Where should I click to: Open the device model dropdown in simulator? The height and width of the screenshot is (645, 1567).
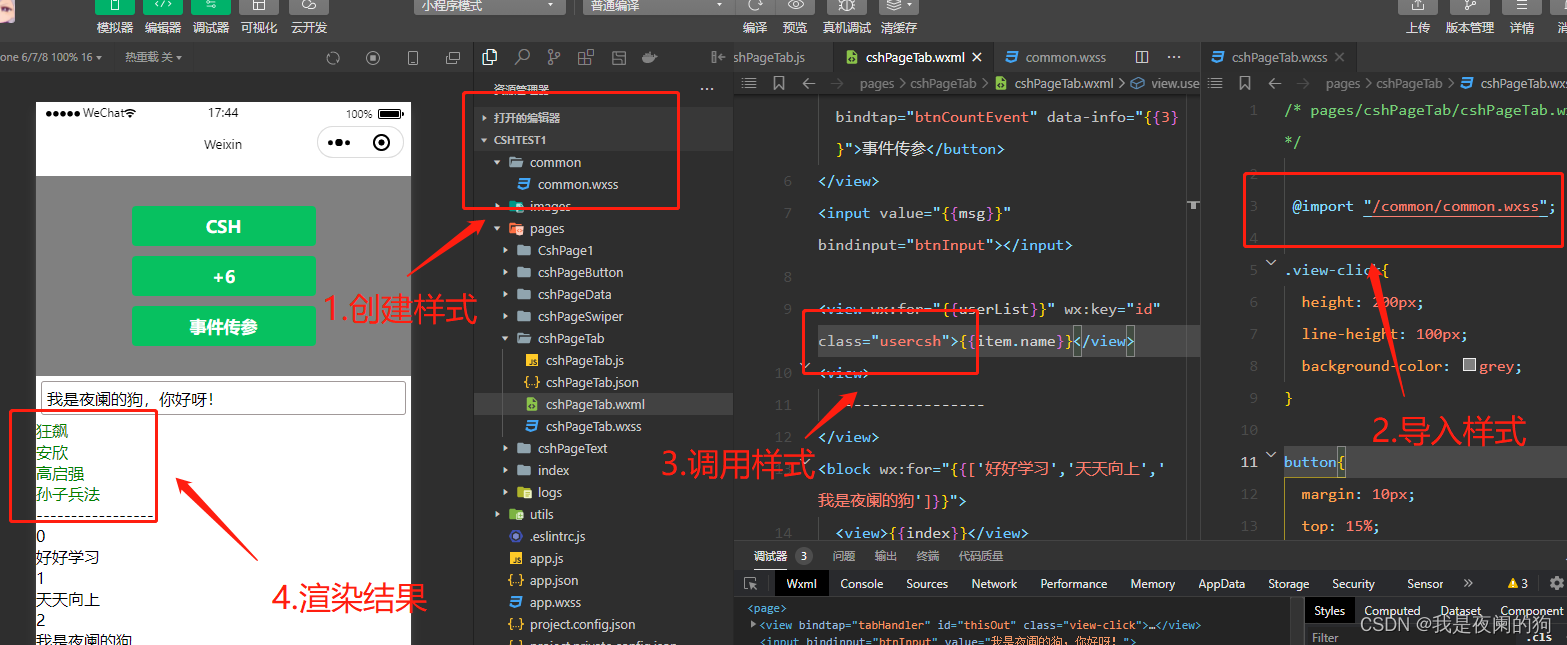pyautogui.click(x=52, y=58)
